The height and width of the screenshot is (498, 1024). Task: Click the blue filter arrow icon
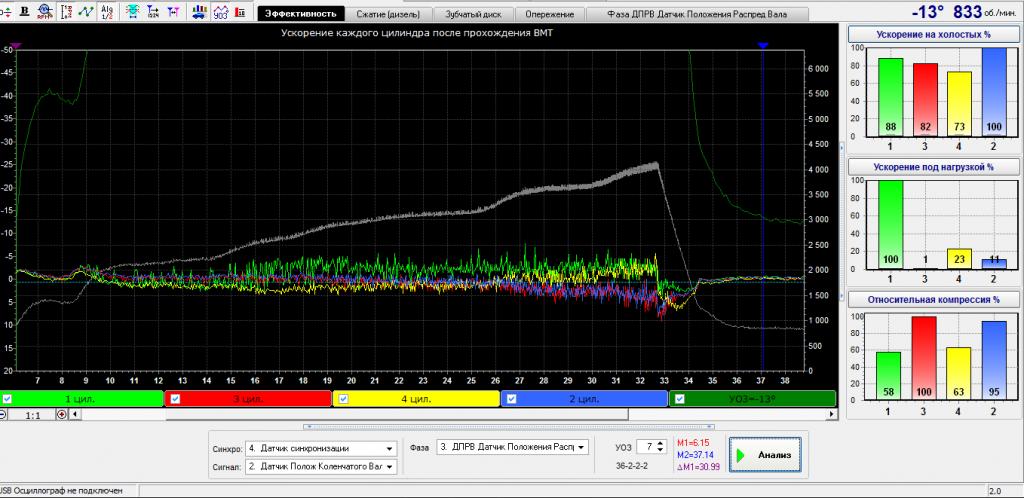153,11
